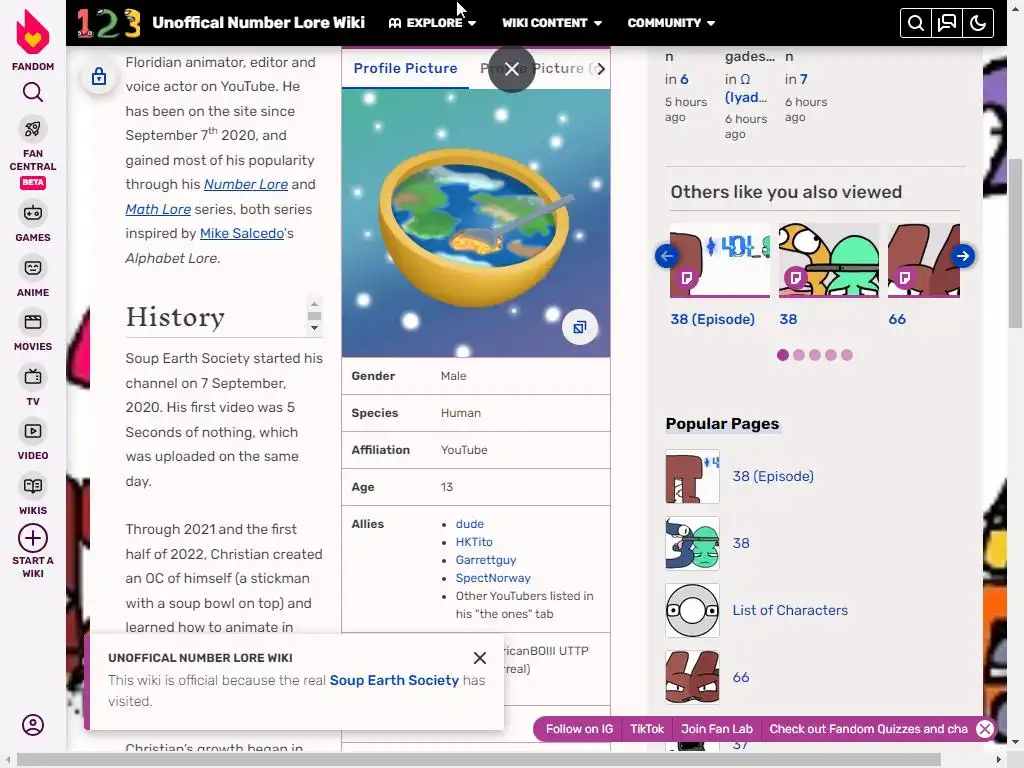Show next items in the Others carousel
1024x768 pixels.
pyautogui.click(x=963, y=256)
